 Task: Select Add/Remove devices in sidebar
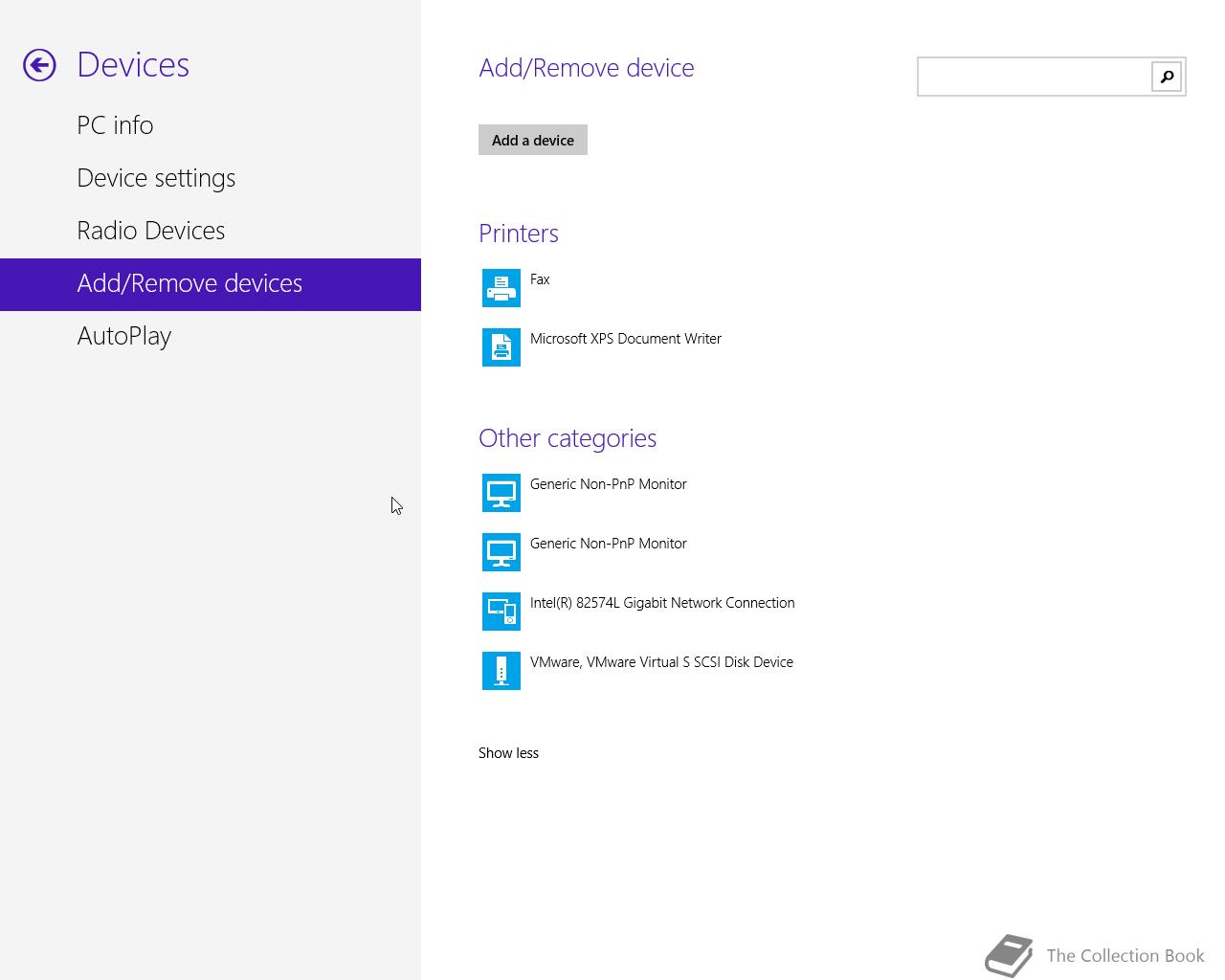(211, 284)
